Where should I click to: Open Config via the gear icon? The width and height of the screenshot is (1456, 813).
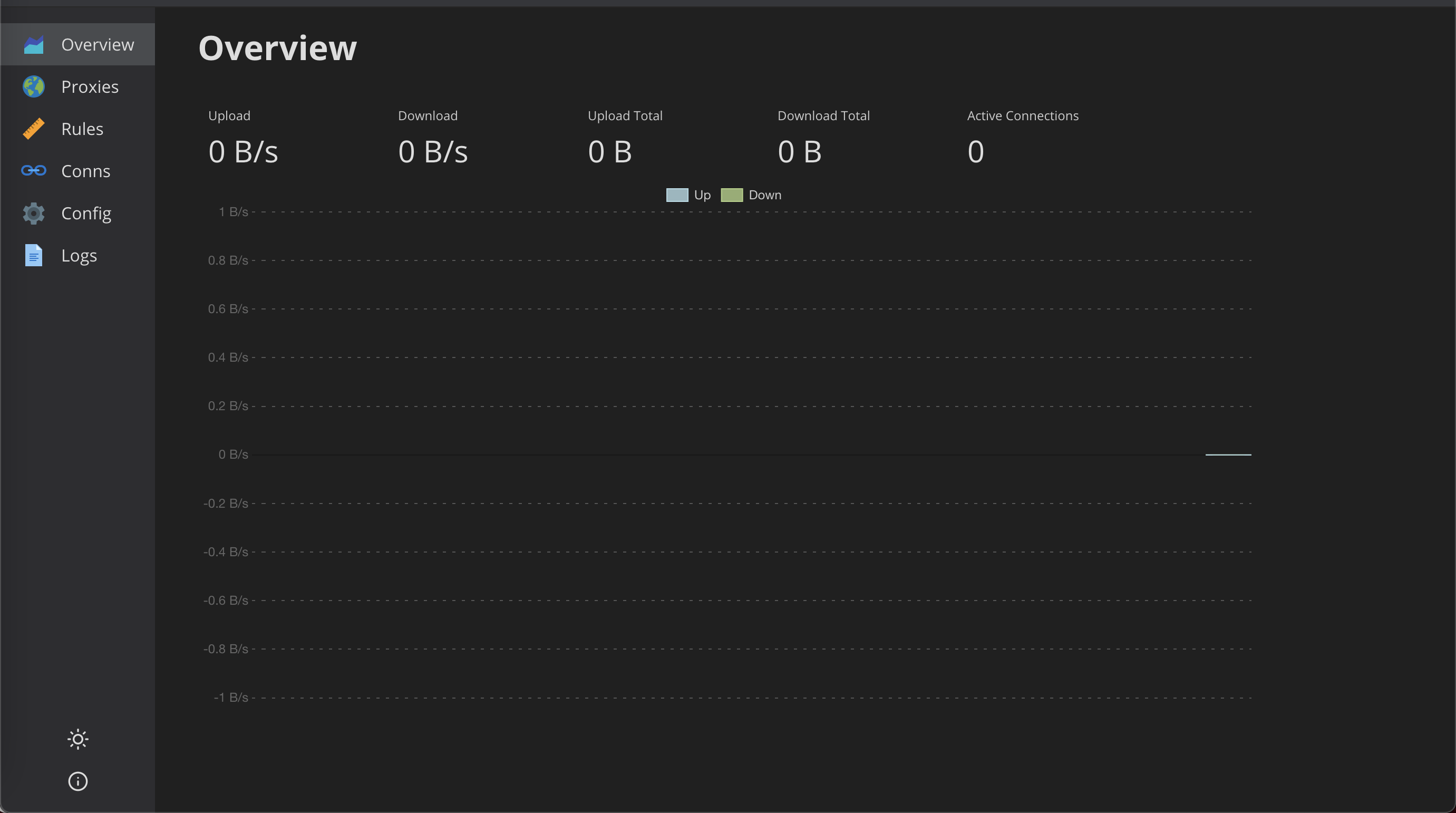click(x=33, y=213)
